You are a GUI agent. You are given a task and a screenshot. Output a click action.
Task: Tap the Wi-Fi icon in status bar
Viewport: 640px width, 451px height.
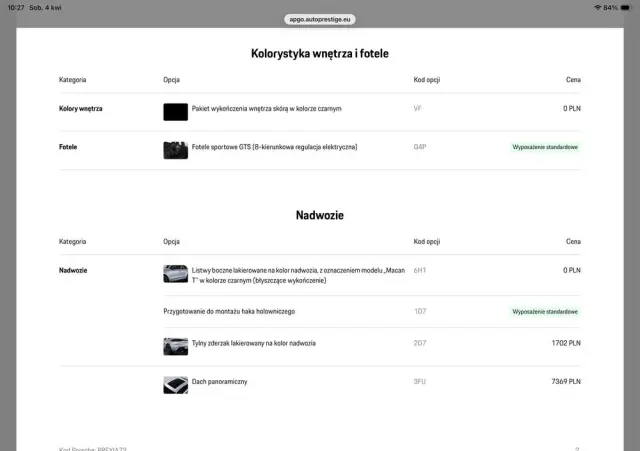(598, 7)
